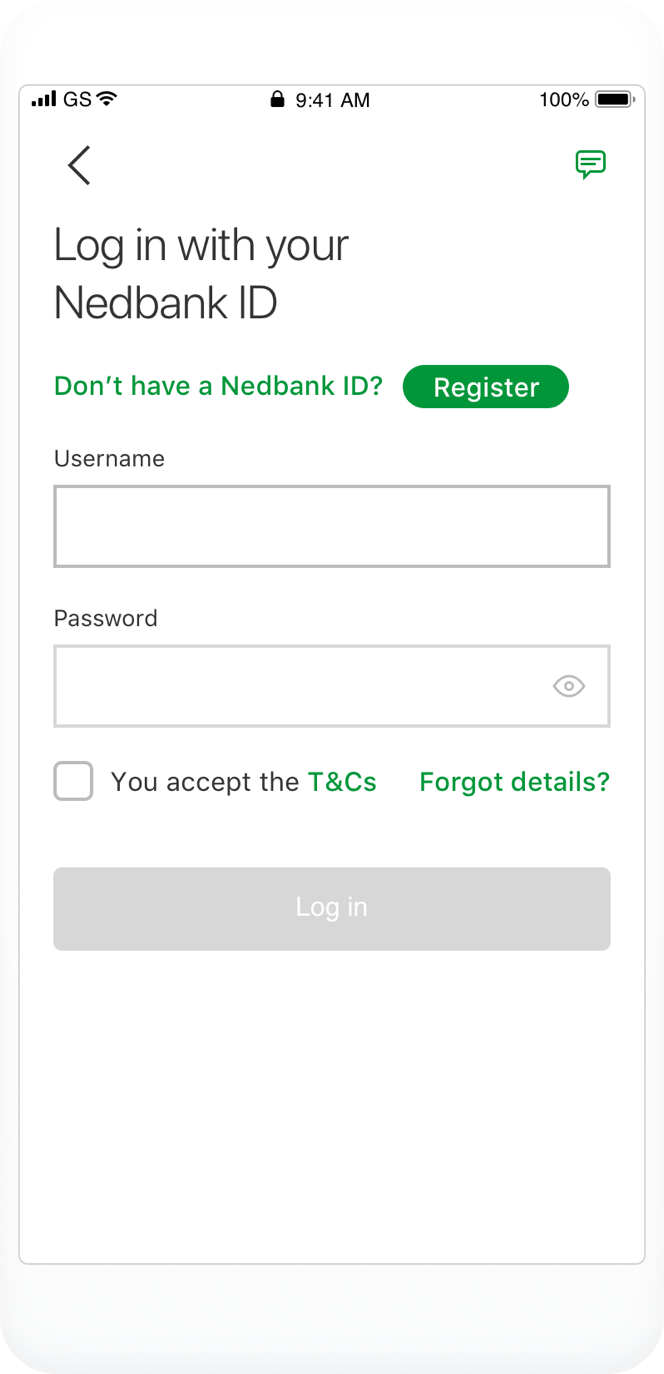Show password using the eye icon
The image size is (664, 1374).
569,686
